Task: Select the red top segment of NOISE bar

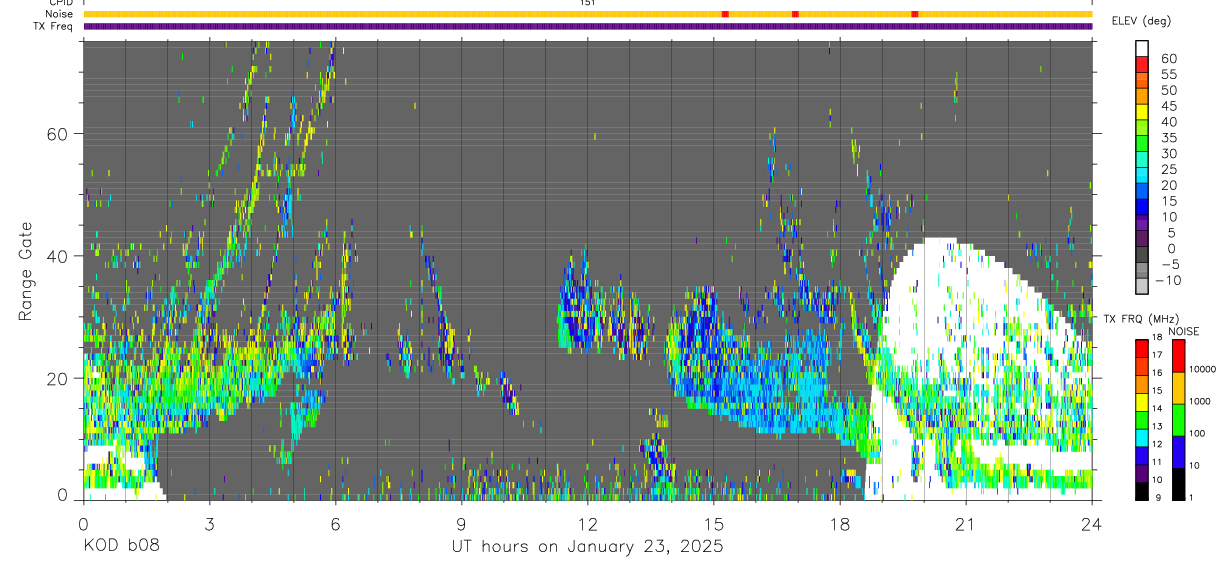Action: point(1178,355)
